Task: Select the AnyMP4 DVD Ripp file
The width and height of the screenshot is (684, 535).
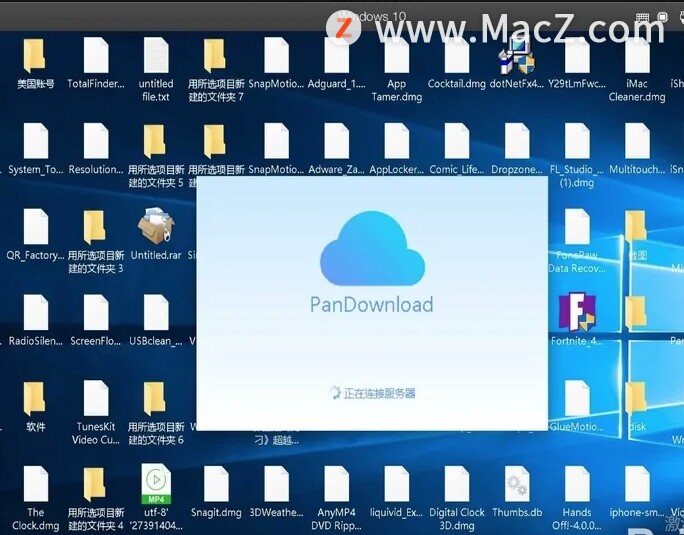Action: coord(336,484)
